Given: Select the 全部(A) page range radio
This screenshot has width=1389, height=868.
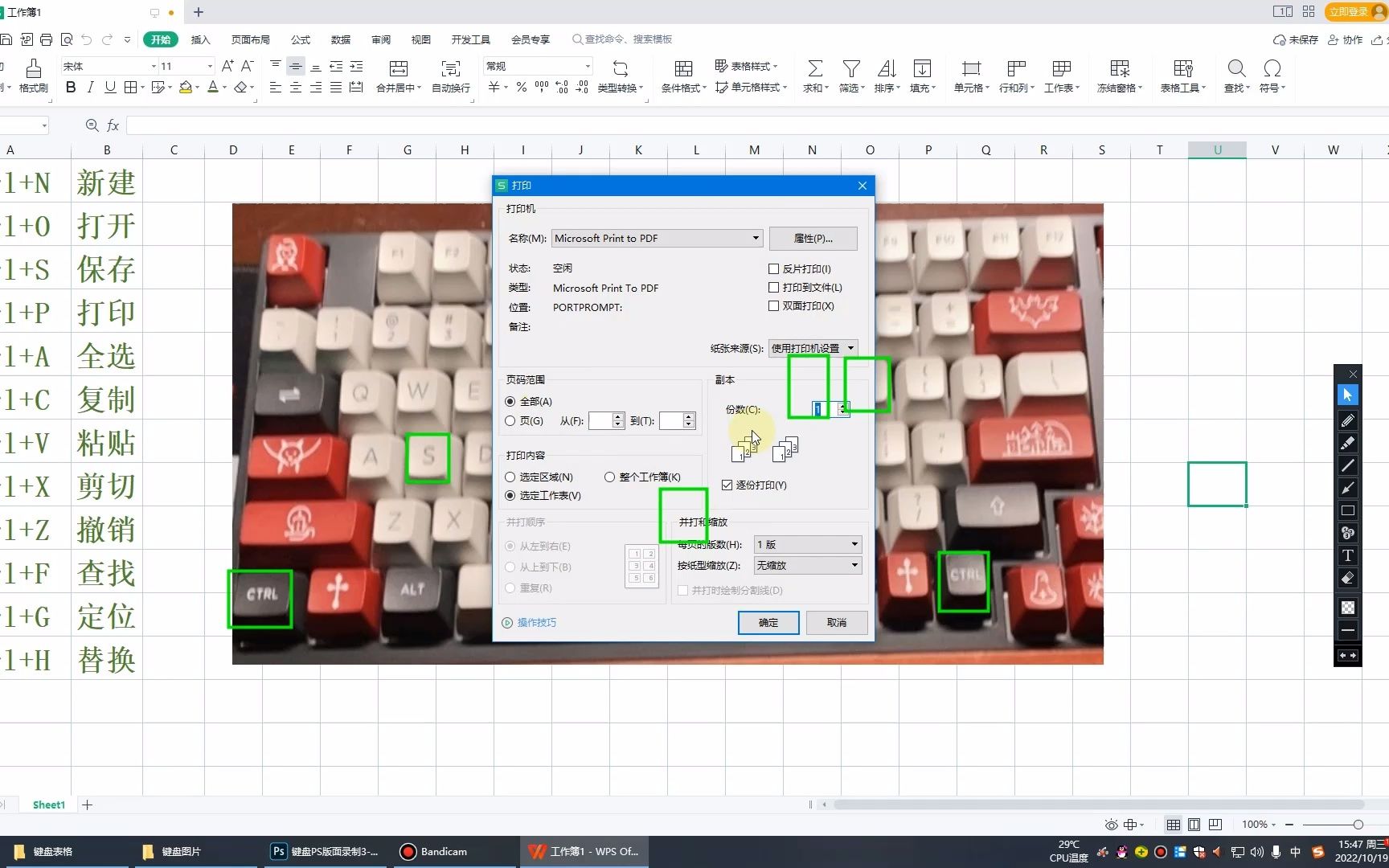Looking at the screenshot, I should [510, 402].
